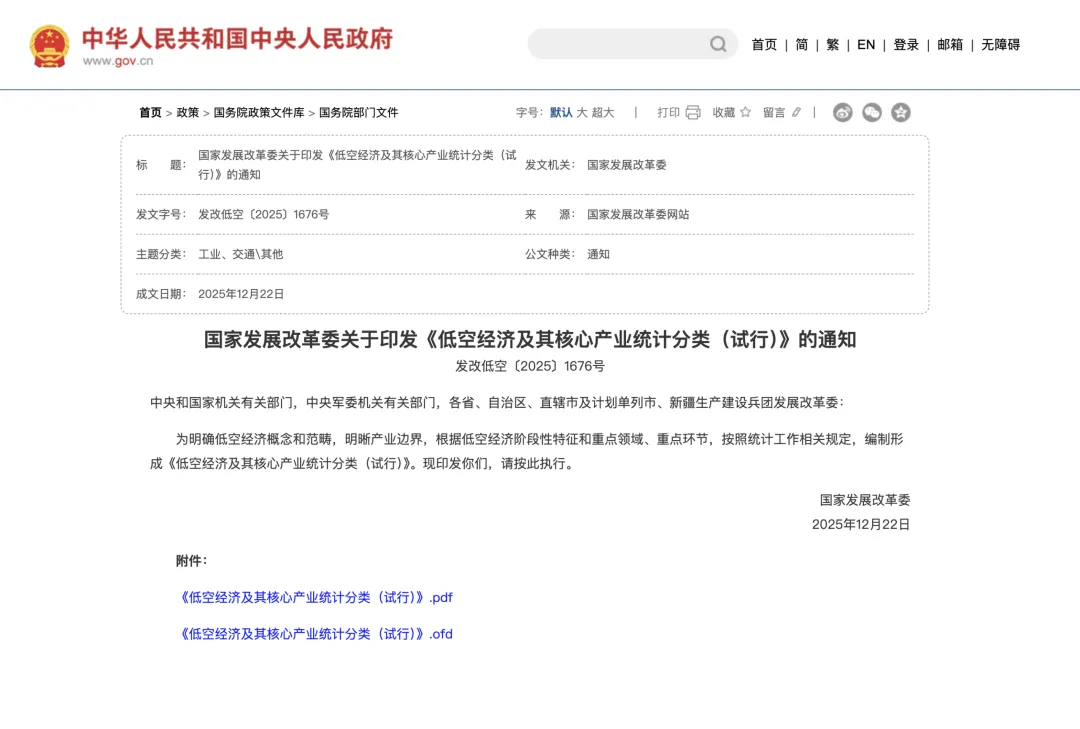This screenshot has height=729, width=1080.
Task: Select 大 font size
Action: tap(582, 112)
